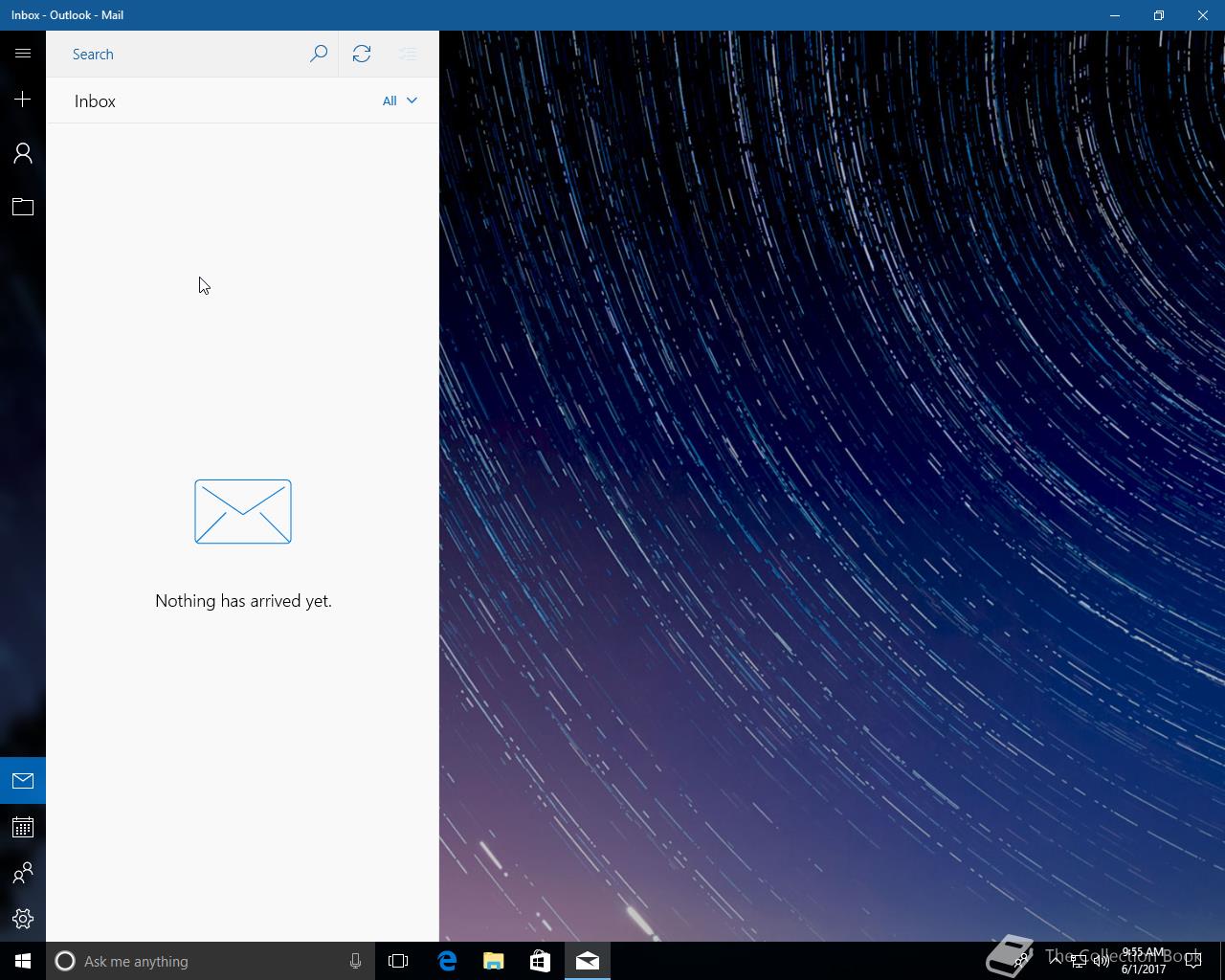This screenshot has width=1225, height=980.
Task: Click the network tray icon
Action: pyautogui.click(x=1079, y=961)
